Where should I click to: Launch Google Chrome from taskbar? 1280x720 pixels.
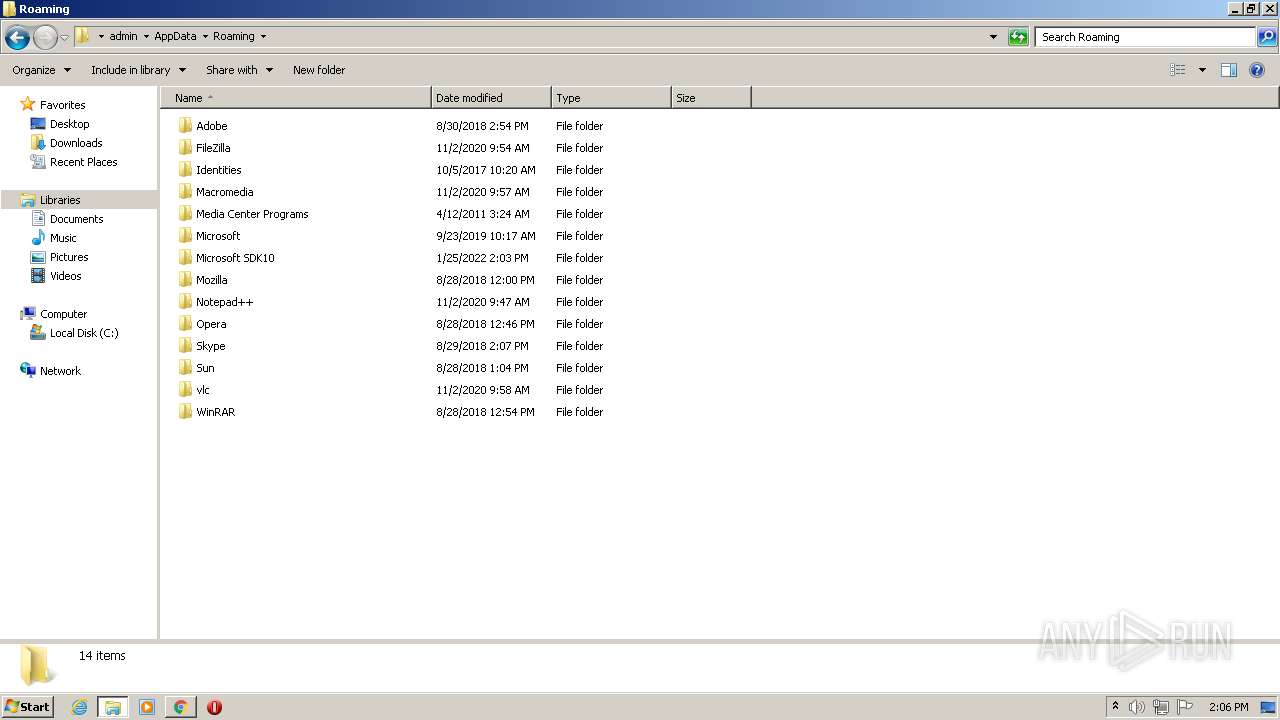(181, 707)
